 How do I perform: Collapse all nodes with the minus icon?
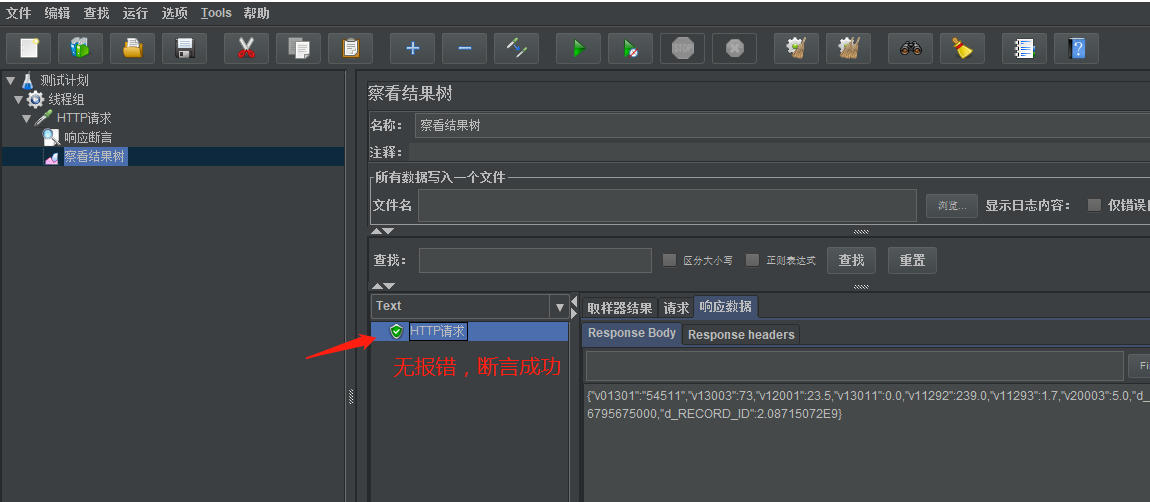click(464, 48)
